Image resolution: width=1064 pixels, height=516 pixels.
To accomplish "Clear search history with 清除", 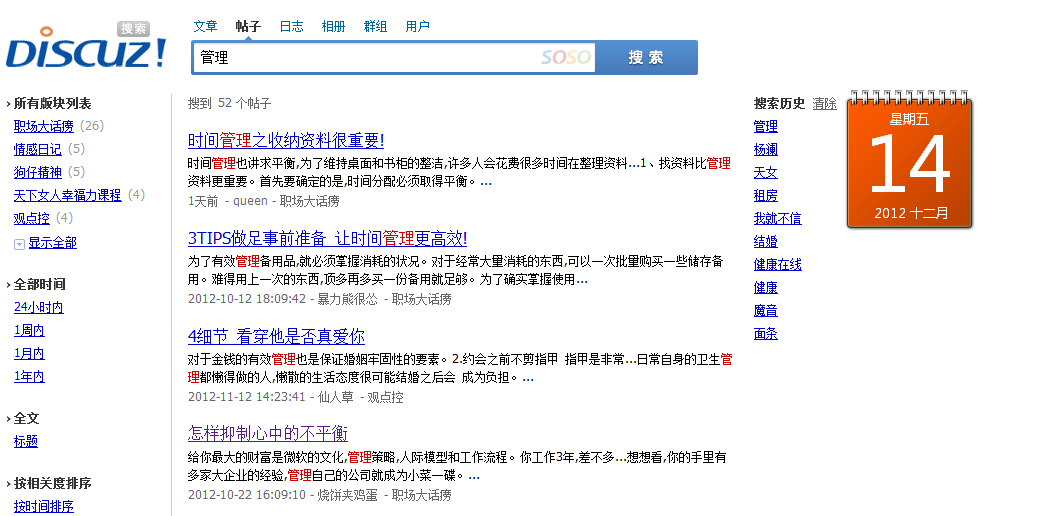I will 824,104.
